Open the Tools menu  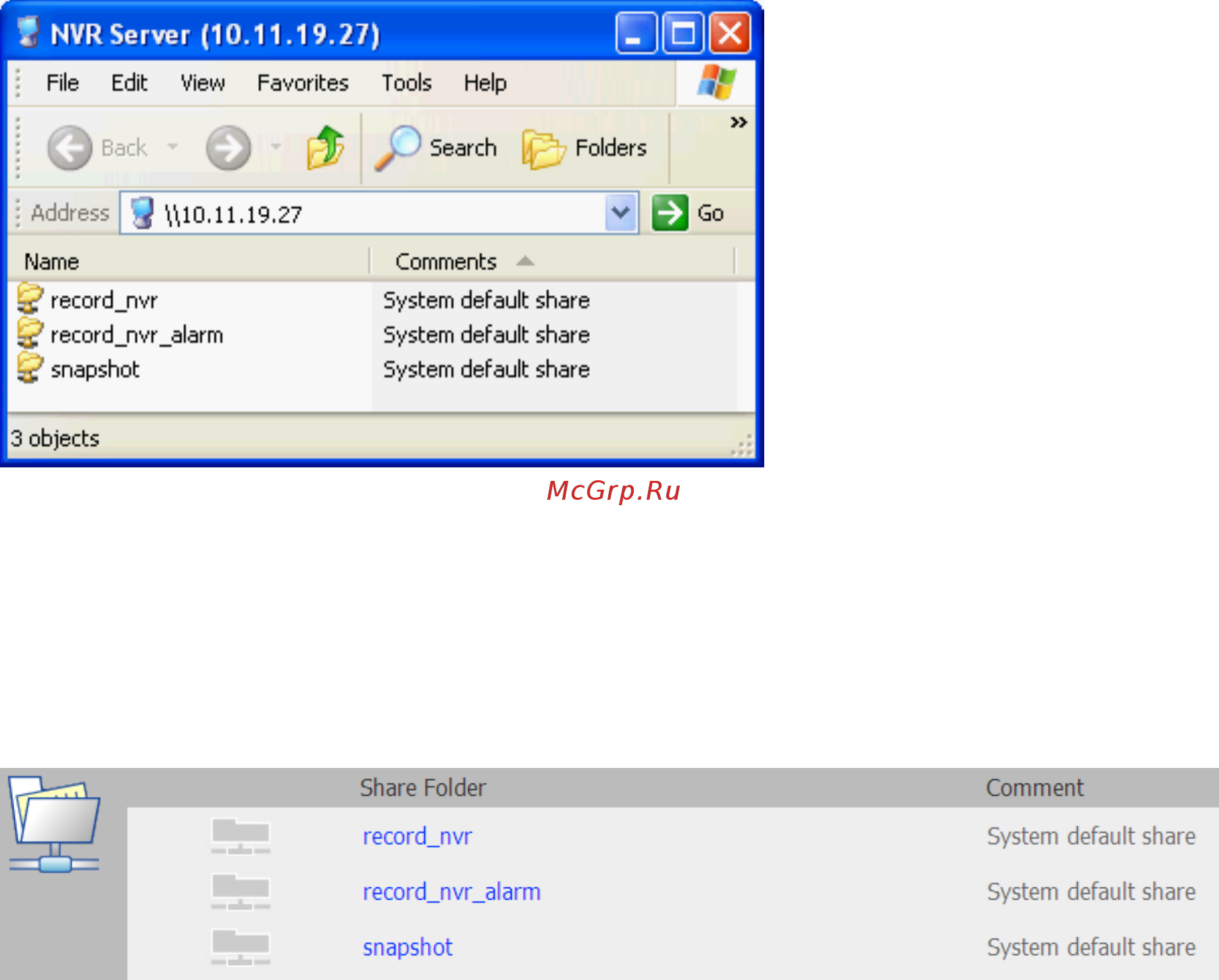(x=407, y=83)
